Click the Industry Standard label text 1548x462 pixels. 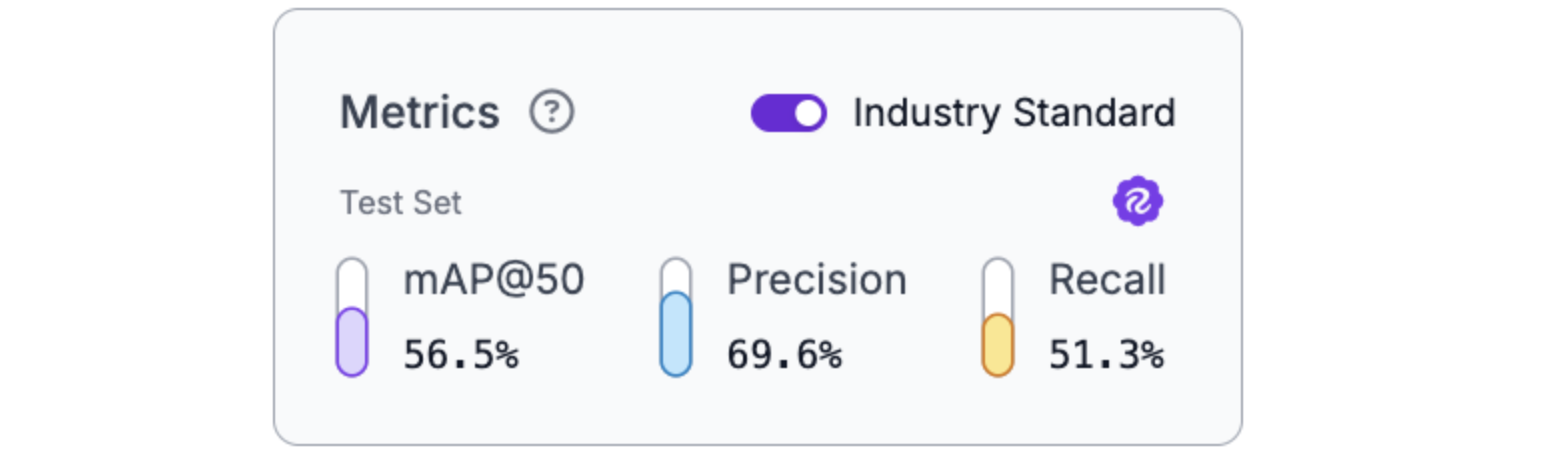pyautogui.click(x=1013, y=113)
